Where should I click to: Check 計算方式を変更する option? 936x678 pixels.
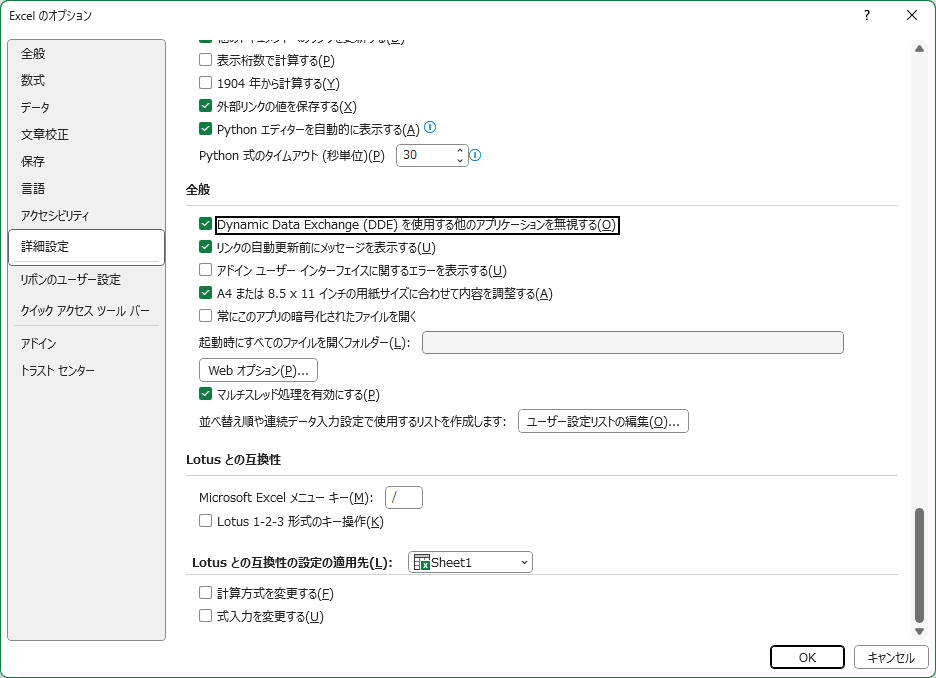click(x=205, y=593)
